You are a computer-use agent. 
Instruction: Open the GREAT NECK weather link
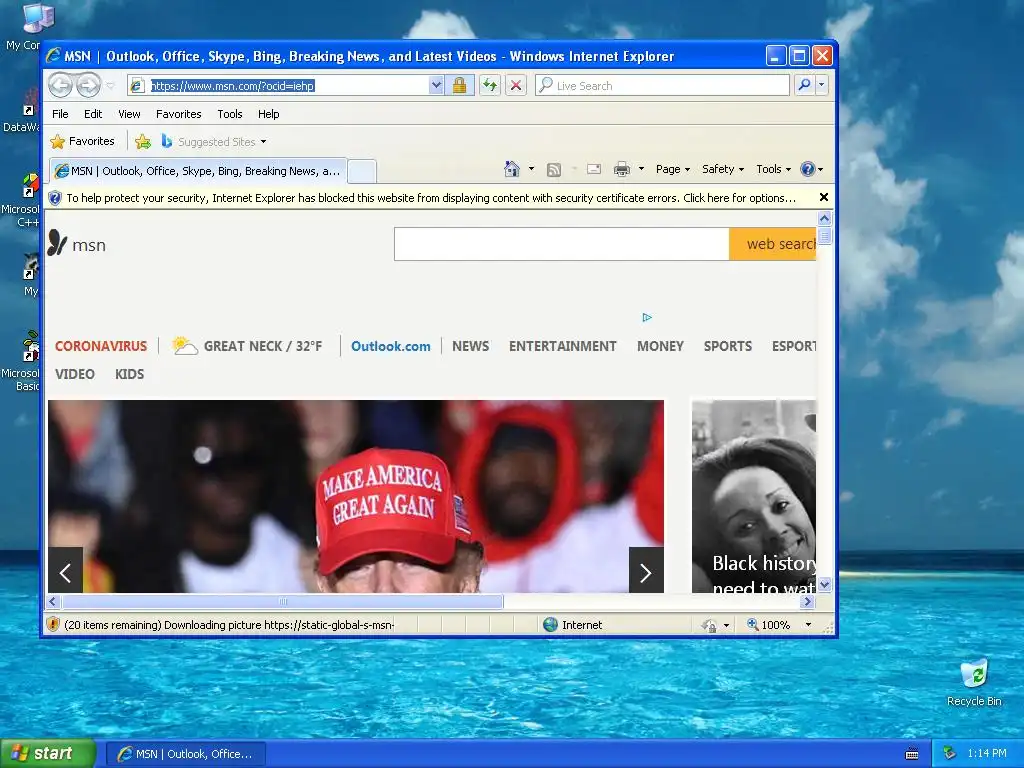click(248, 346)
